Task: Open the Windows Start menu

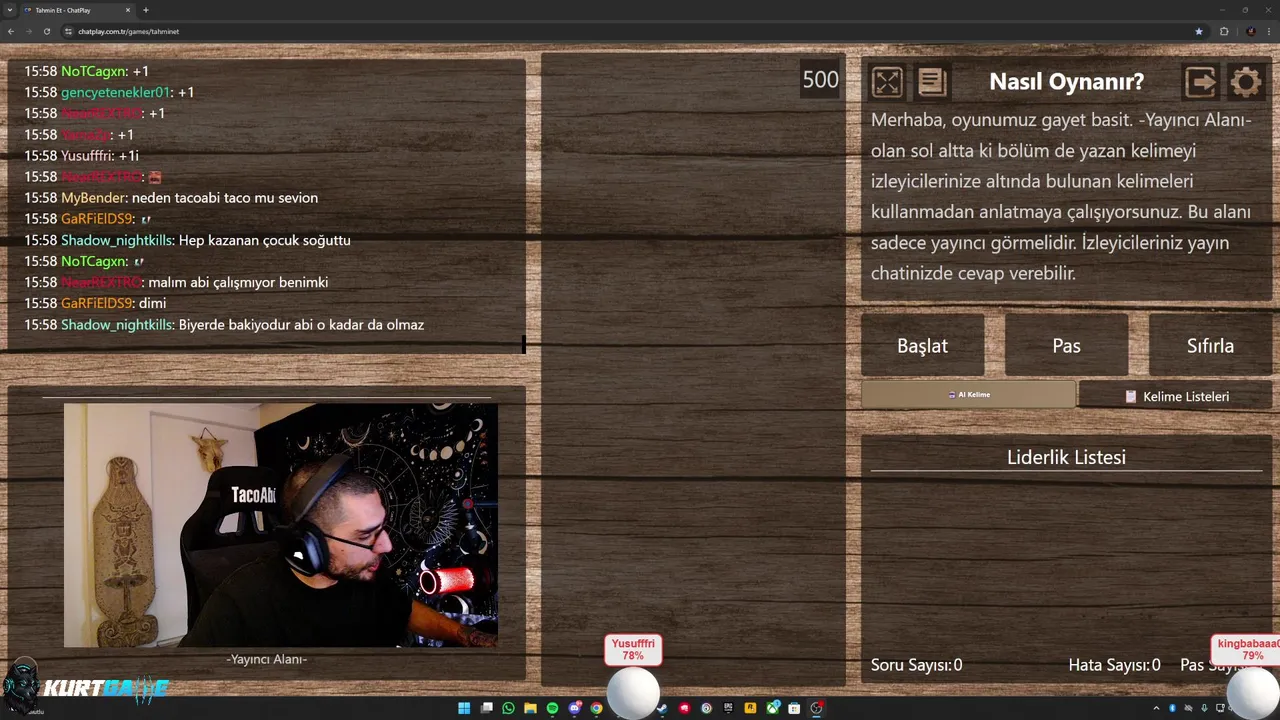Action: tap(464, 708)
